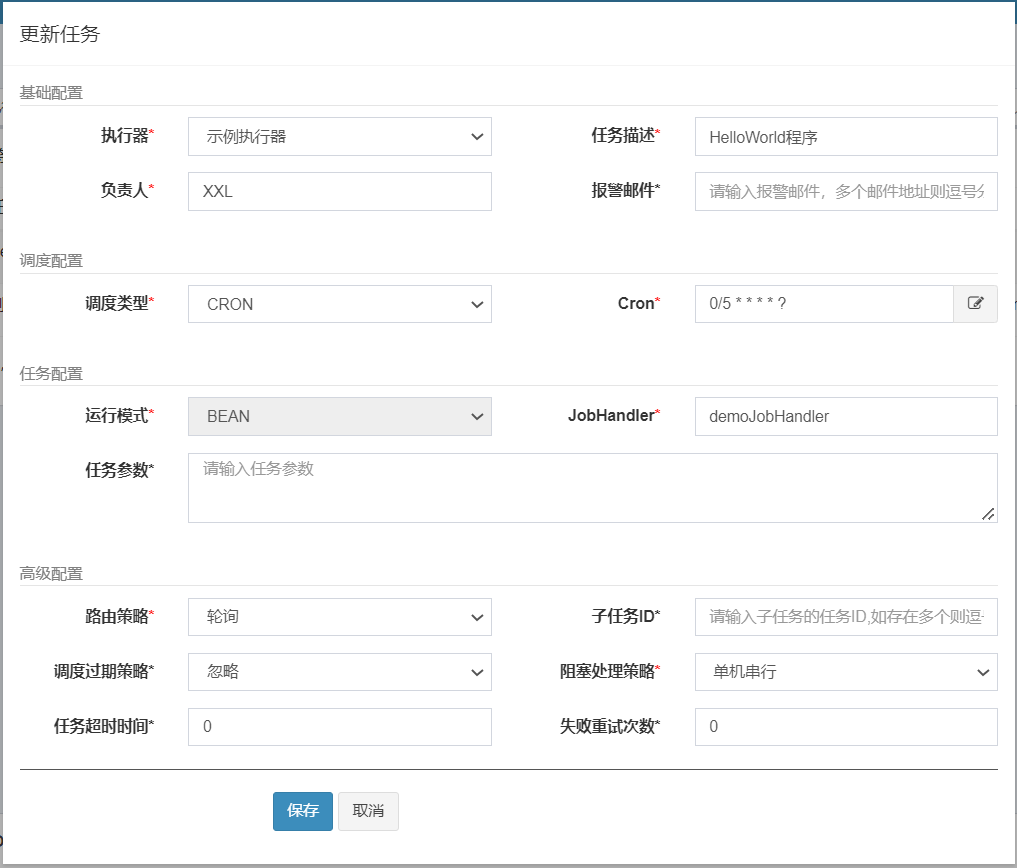Click the 任务超时时间 input field
The width and height of the screenshot is (1017, 868).
(340, 727)
